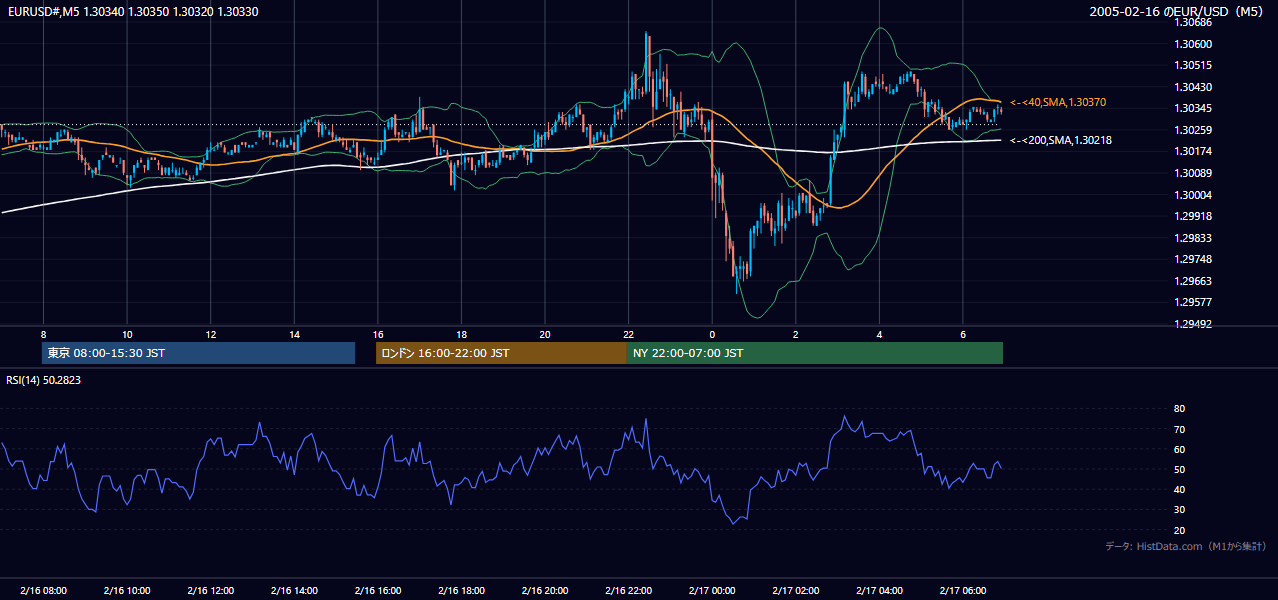Viewport: 1278px width, 600px height.
Task: Select the Tokyo 08:00-15:30 JST session bar
Action: tap(198, 353)
